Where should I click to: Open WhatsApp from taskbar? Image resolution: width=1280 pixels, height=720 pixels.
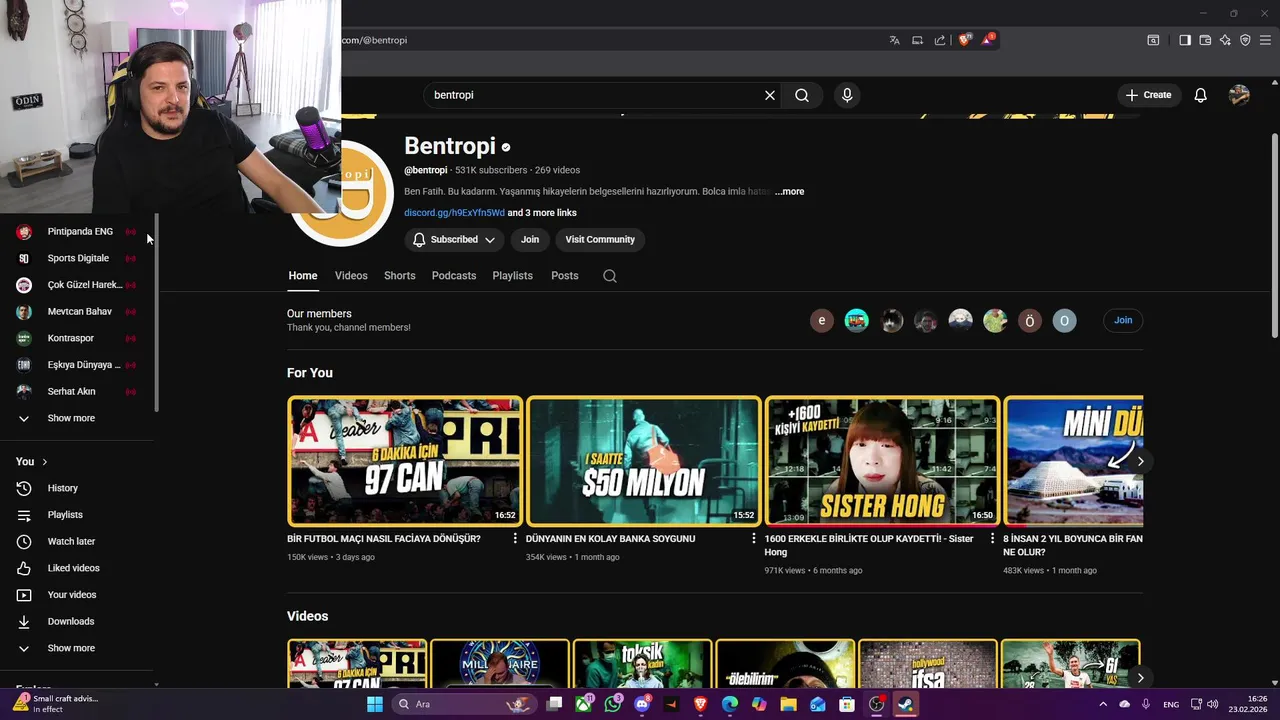pyautogui.click(x=613, y=704)
